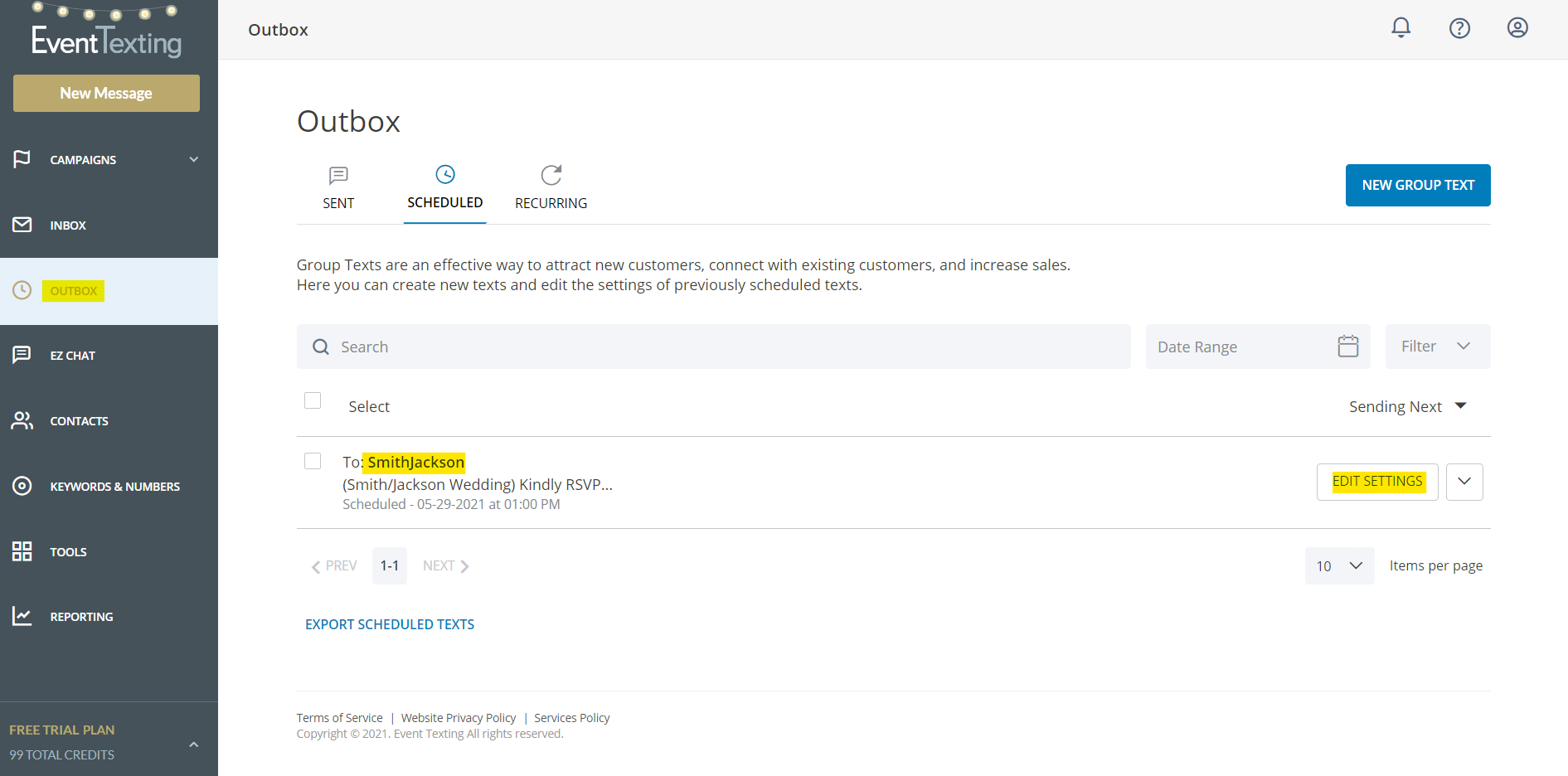Open the Services Policy link
The height and width of the screenshot is (776, 1568).
572,718
